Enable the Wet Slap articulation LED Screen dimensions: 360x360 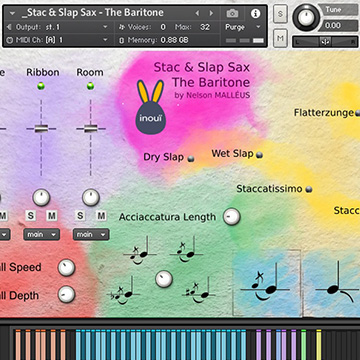[259, 155]
